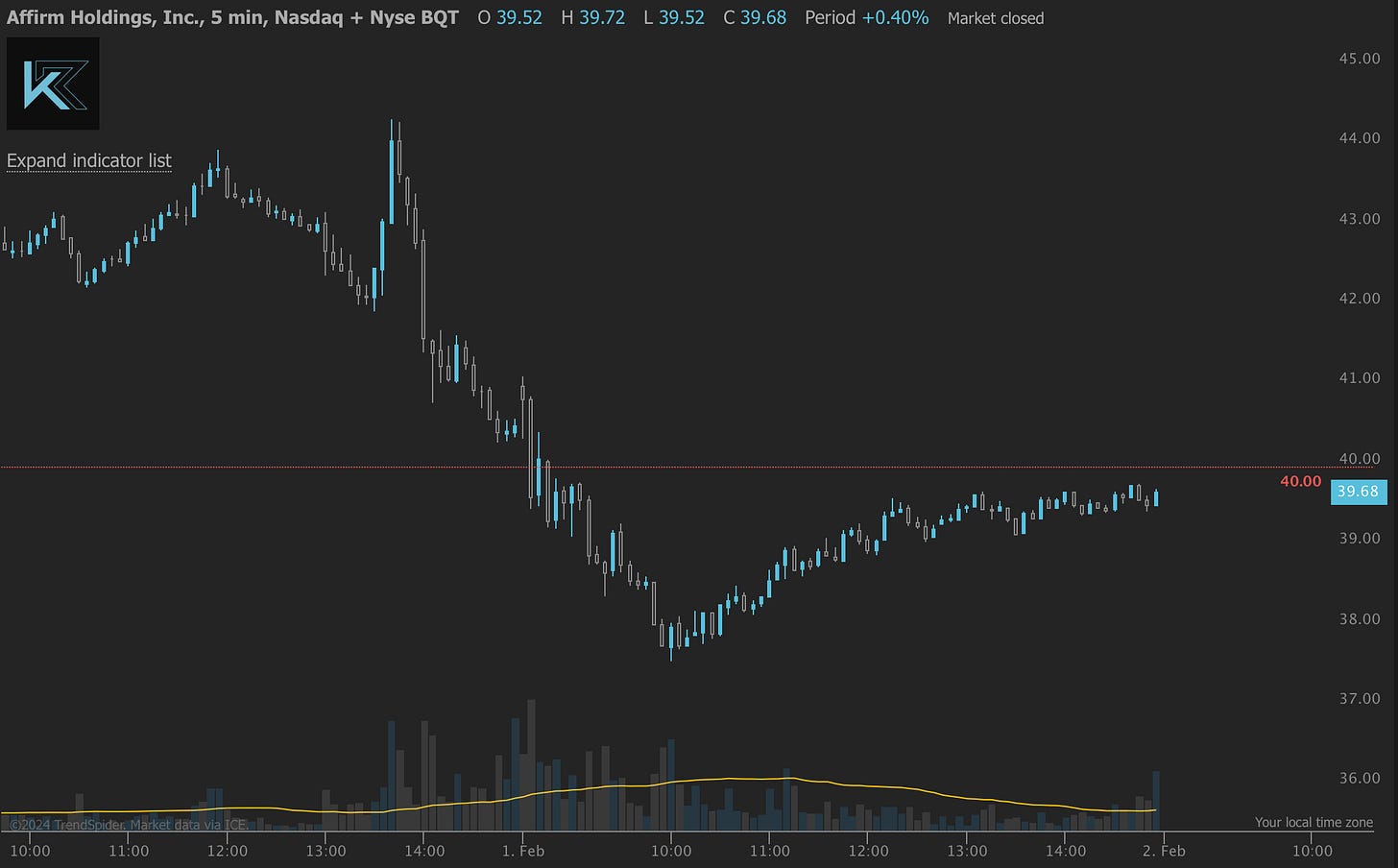Click the Your local time zone text
Image resolution: width=1398 pixels, height=868 pixels.
1314,822
